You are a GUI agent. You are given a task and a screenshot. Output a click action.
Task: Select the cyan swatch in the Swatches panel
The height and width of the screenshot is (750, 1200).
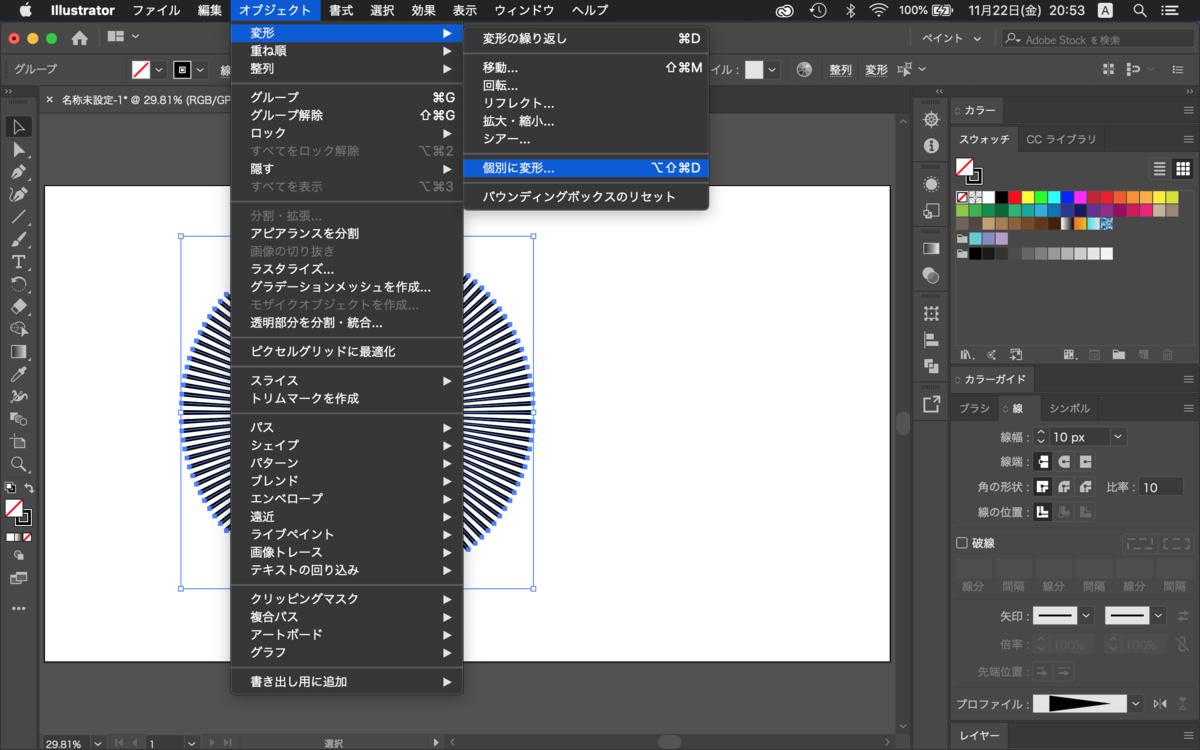click(x=1054, y=196)
